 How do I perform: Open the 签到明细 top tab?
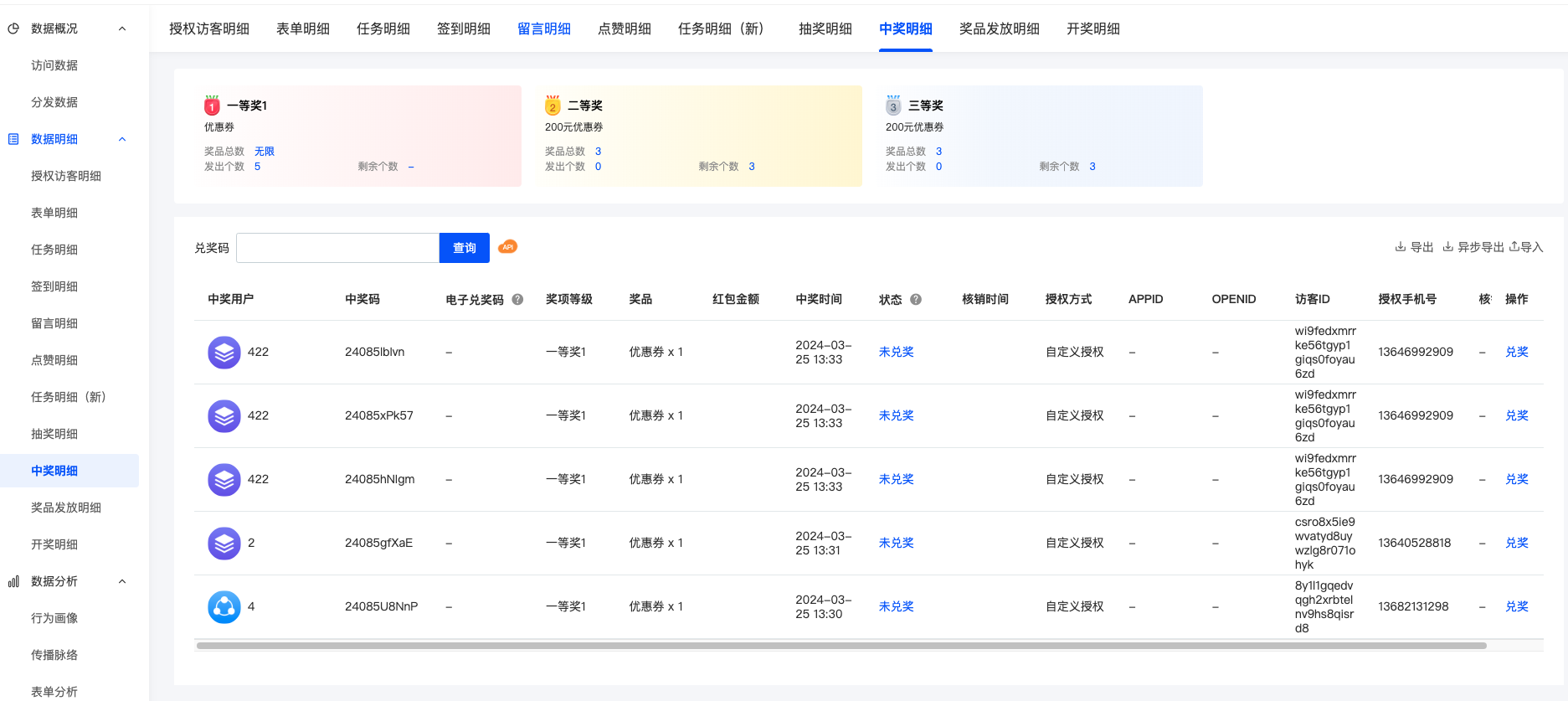(464, 29)
